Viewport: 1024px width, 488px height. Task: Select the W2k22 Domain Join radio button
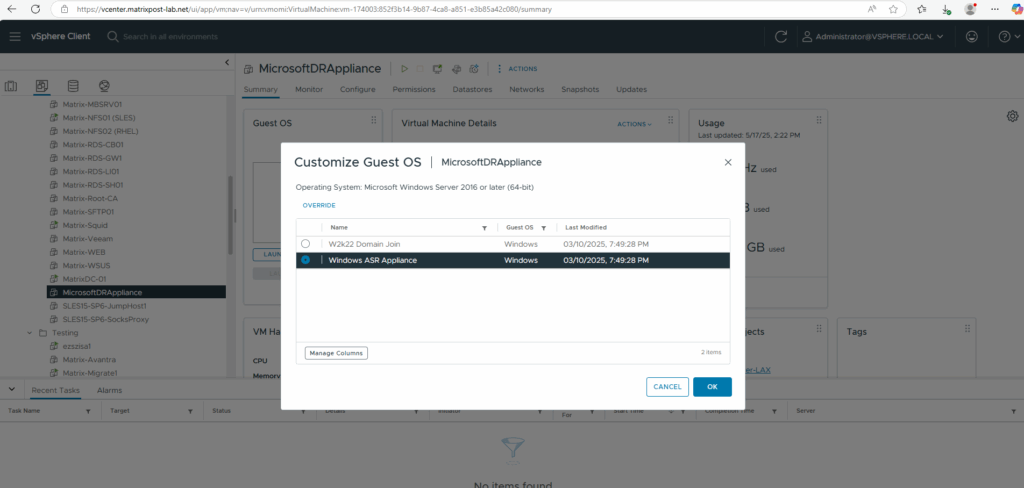click(305, 244)
